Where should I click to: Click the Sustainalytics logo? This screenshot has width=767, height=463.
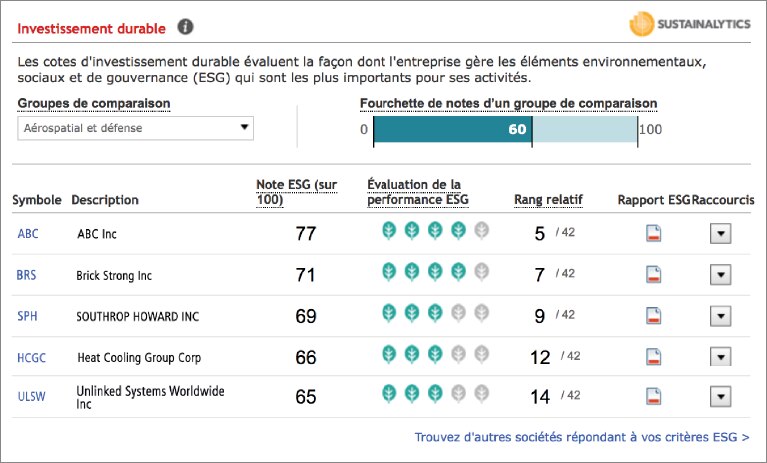[x=690, y=24]
